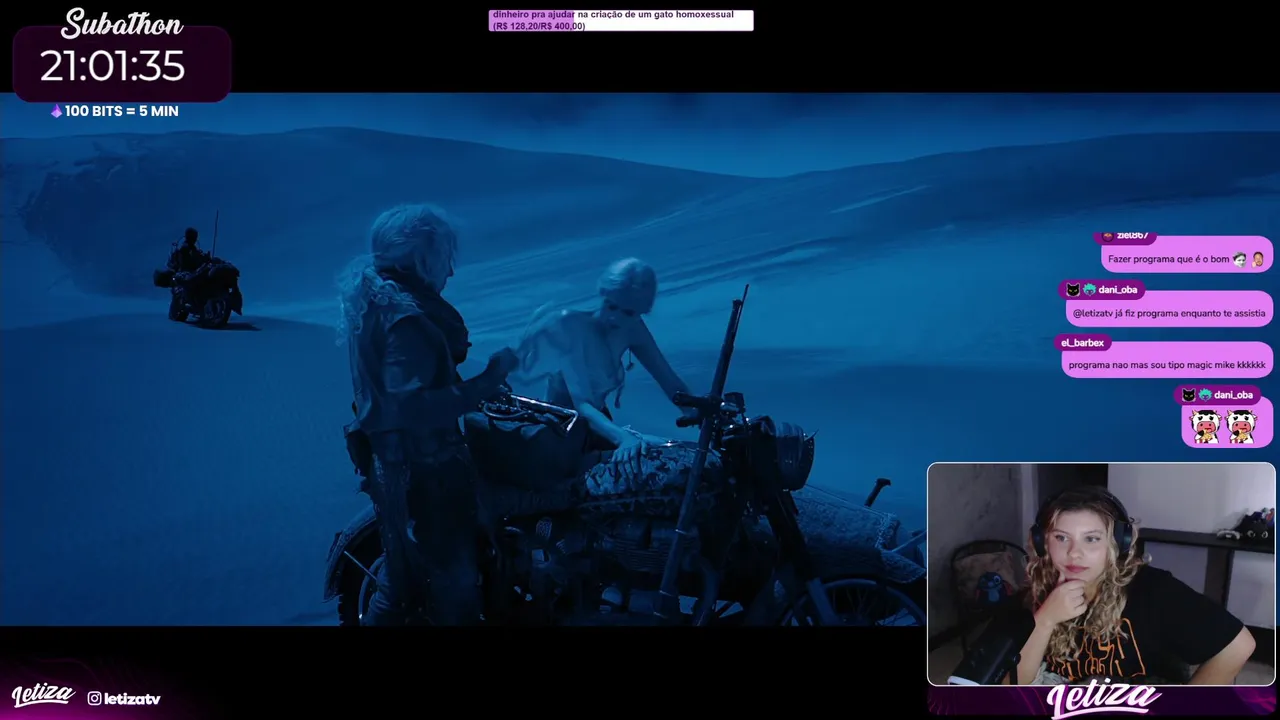This screenshot has width=1280, height=720.
Task: Click the letizatv Instagram handle
Action: click(132, 699)
